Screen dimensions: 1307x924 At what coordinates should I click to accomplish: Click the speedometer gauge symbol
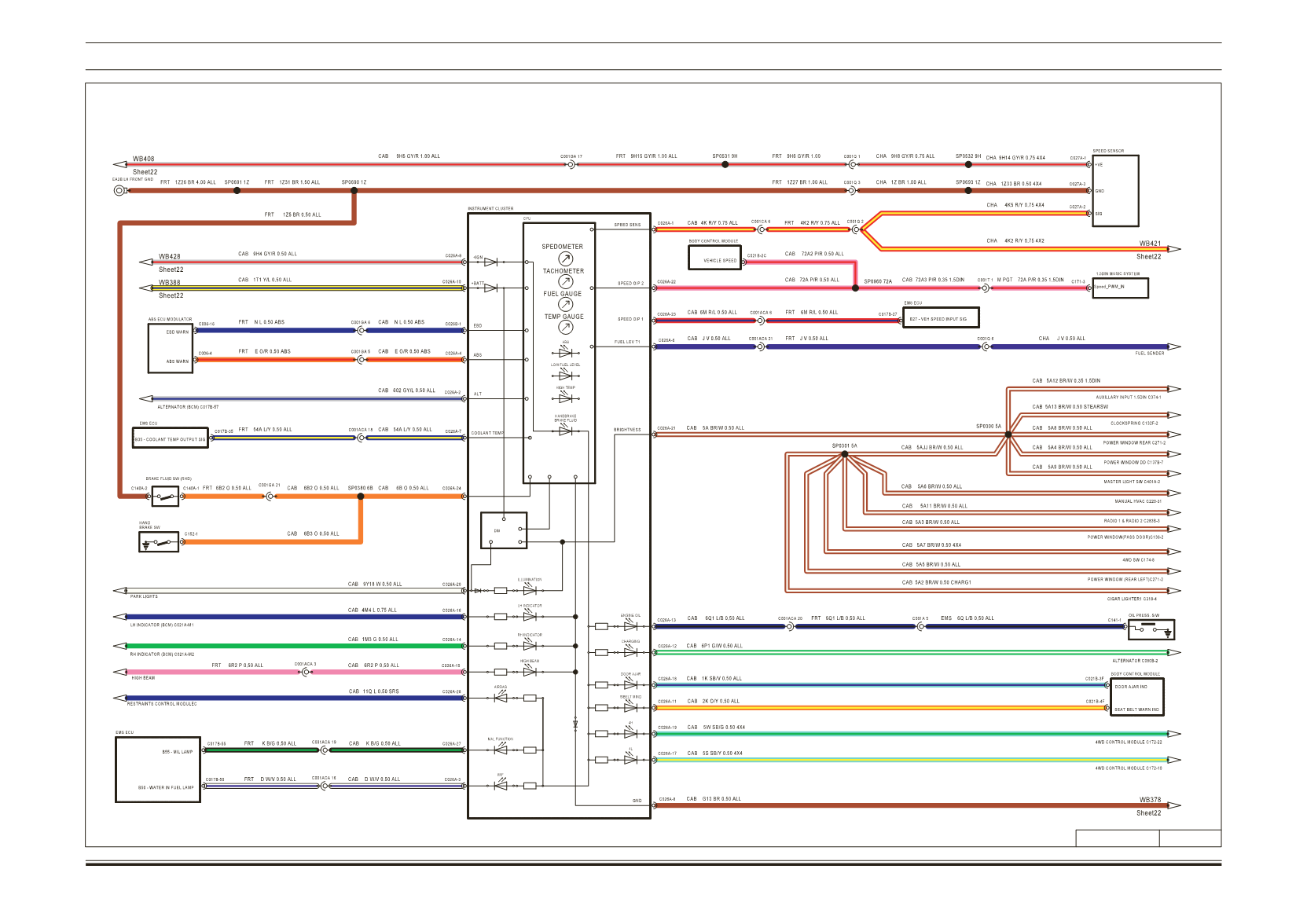point(565,258)
